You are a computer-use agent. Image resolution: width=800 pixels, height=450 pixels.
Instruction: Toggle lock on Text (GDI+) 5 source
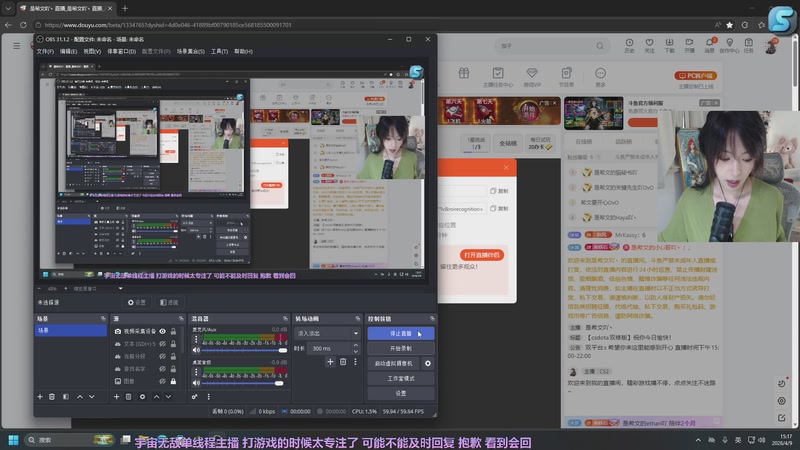pyautogui.click(x=173, y=344)
